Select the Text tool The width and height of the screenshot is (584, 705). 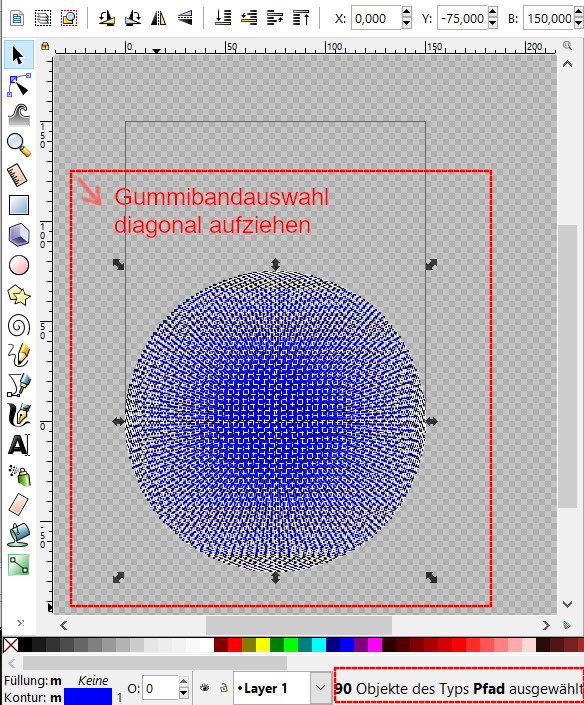[18, 445]
